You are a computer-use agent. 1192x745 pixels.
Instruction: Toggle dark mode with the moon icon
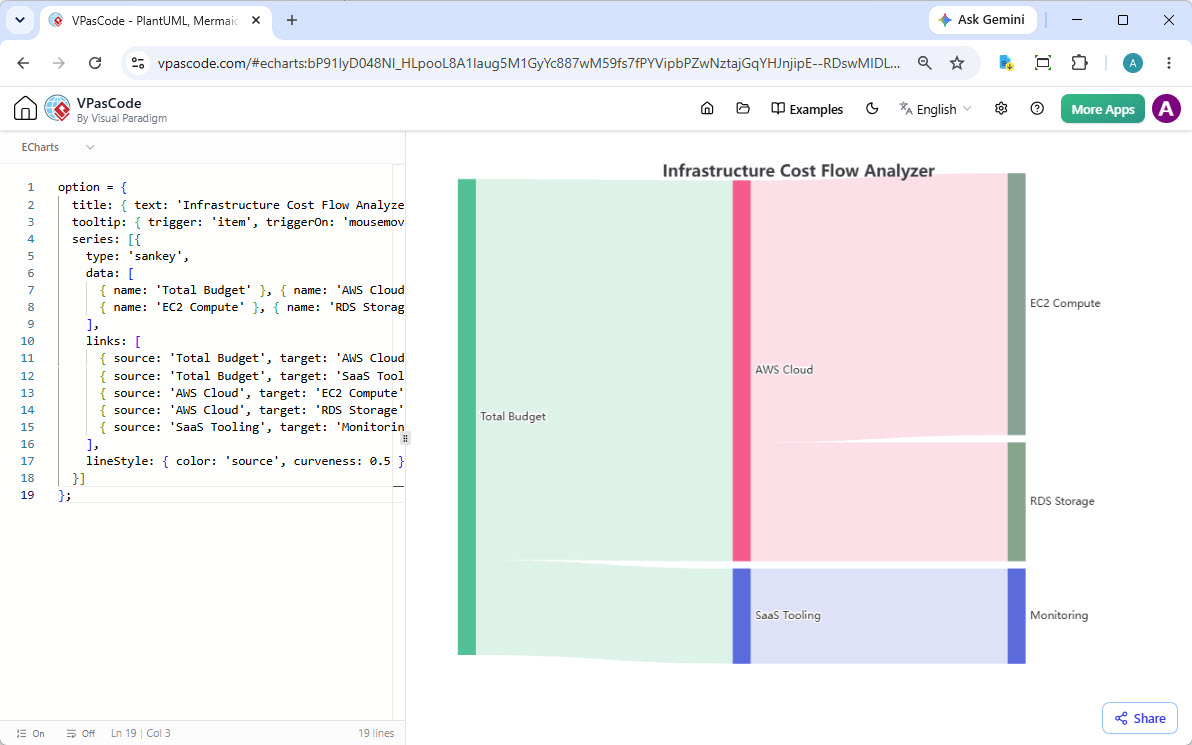tap(872, 109)
